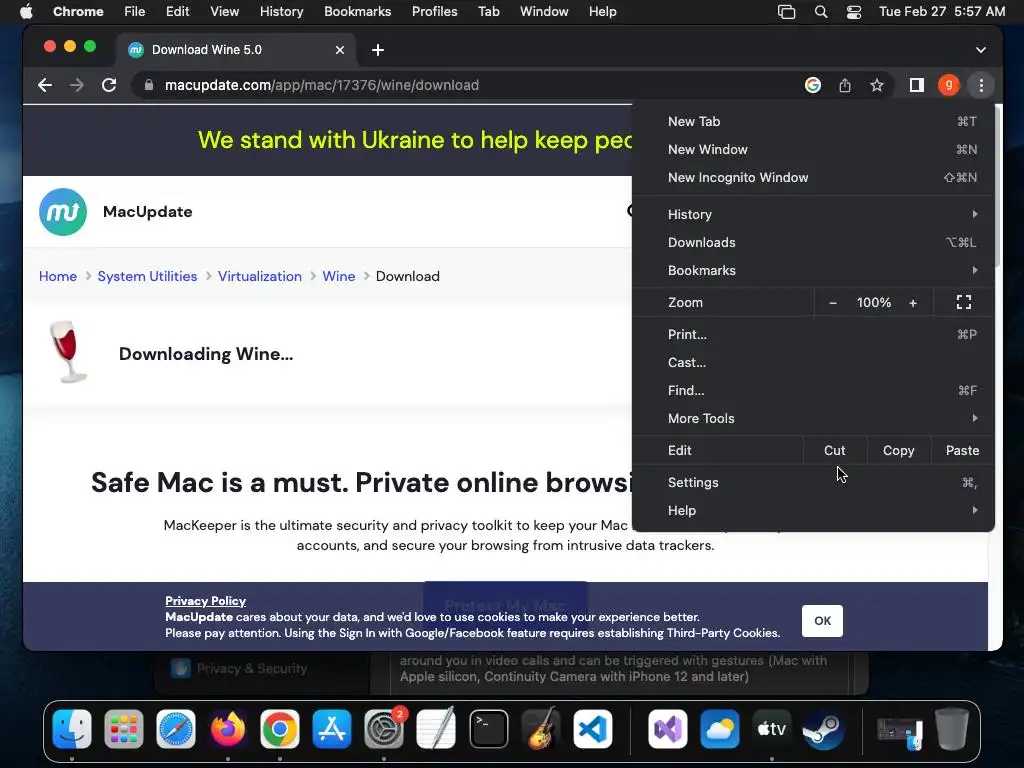Decrease zoom with the minus button
Viewport: 1024px width, 768px height.
833,302
